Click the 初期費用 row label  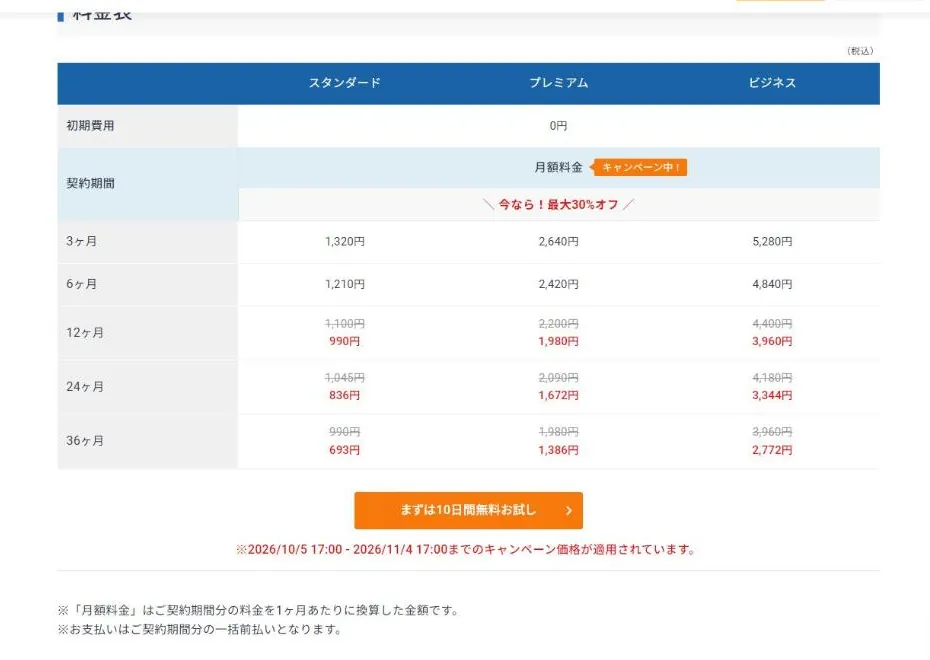click(90, 126)
